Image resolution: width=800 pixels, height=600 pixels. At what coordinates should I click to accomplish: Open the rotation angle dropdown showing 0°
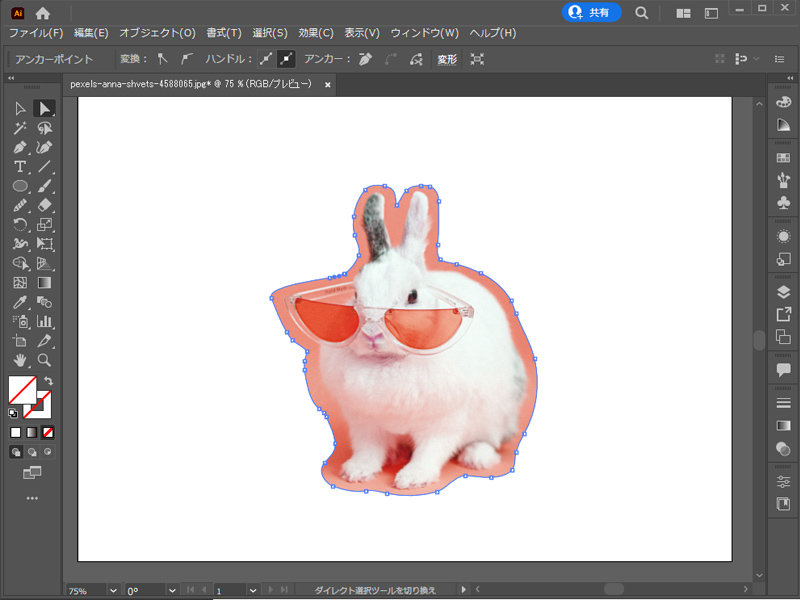click(x=170, y=590)
